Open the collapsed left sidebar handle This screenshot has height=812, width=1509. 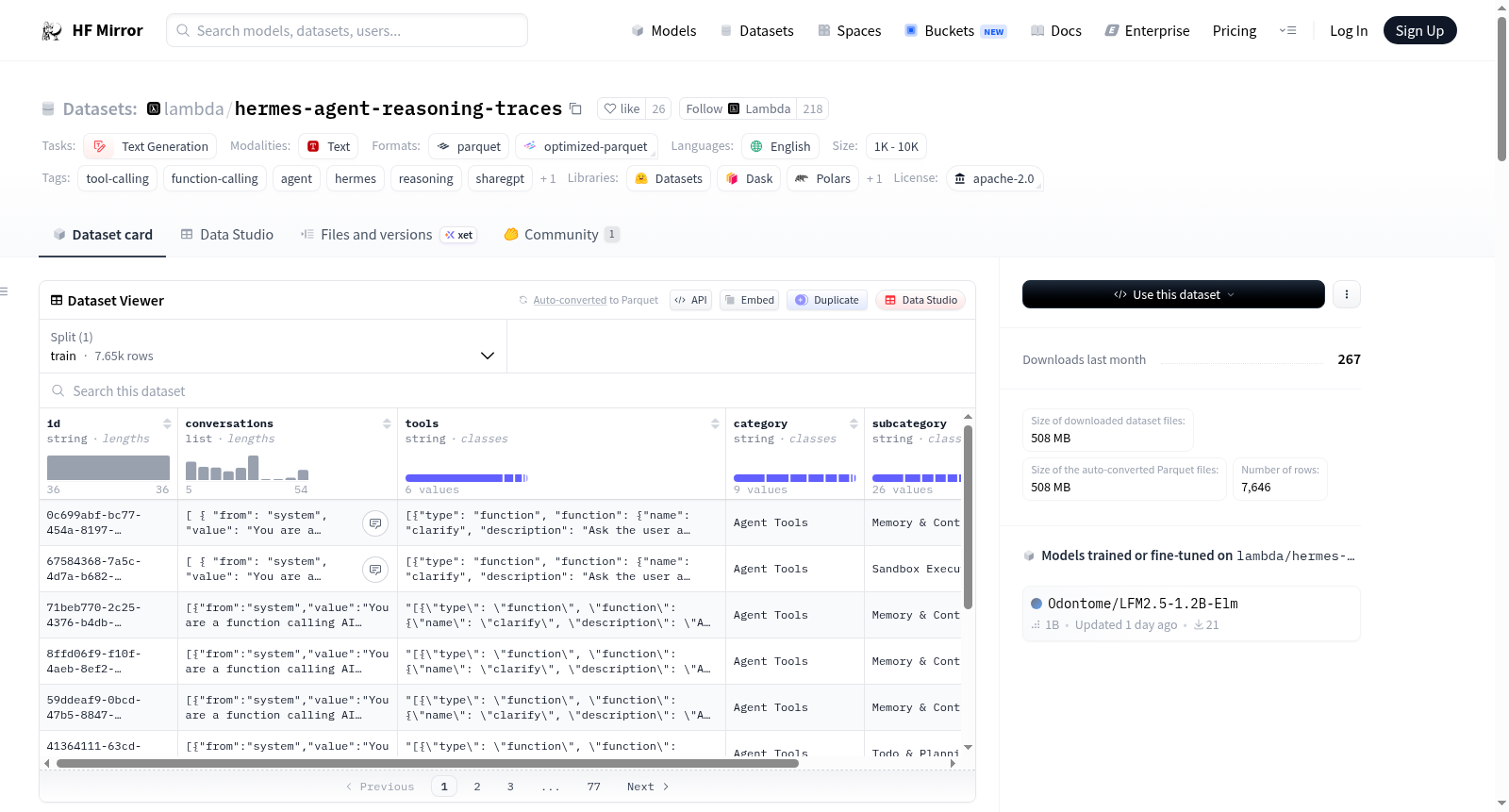click(5, 291)
